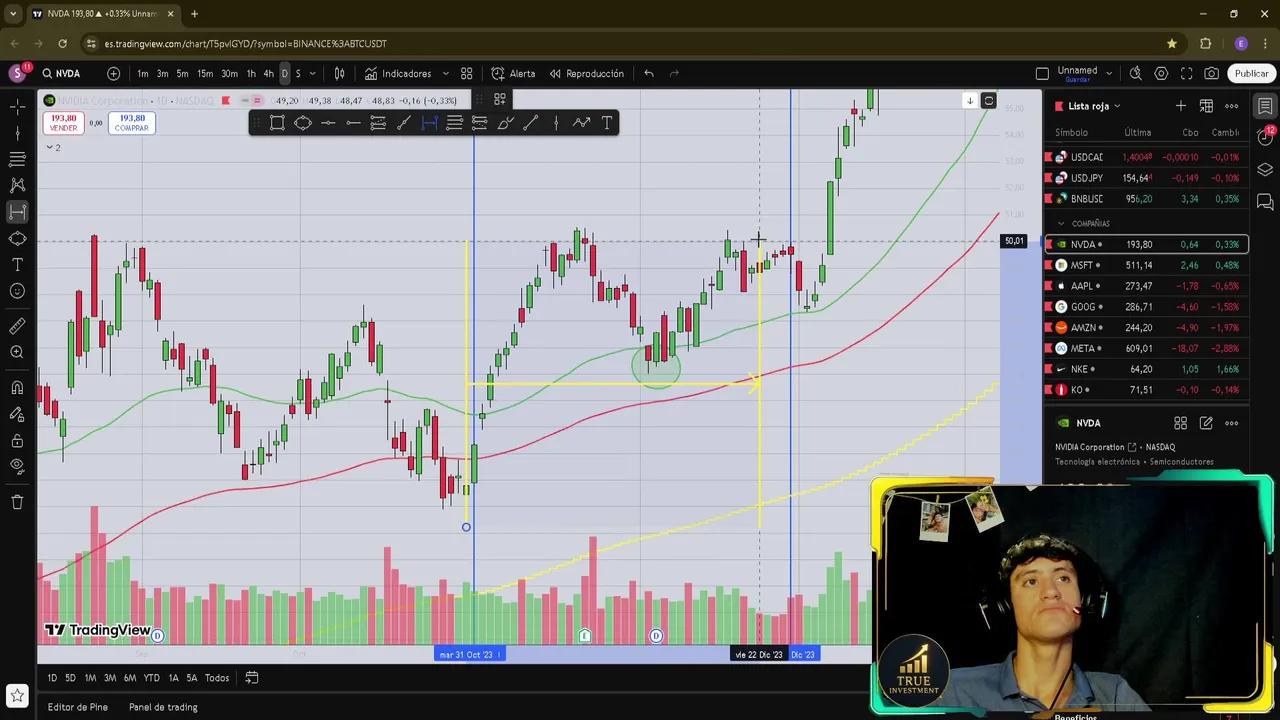
Task: Select the floating toolbar Text T tool
Action: [607, 123]
